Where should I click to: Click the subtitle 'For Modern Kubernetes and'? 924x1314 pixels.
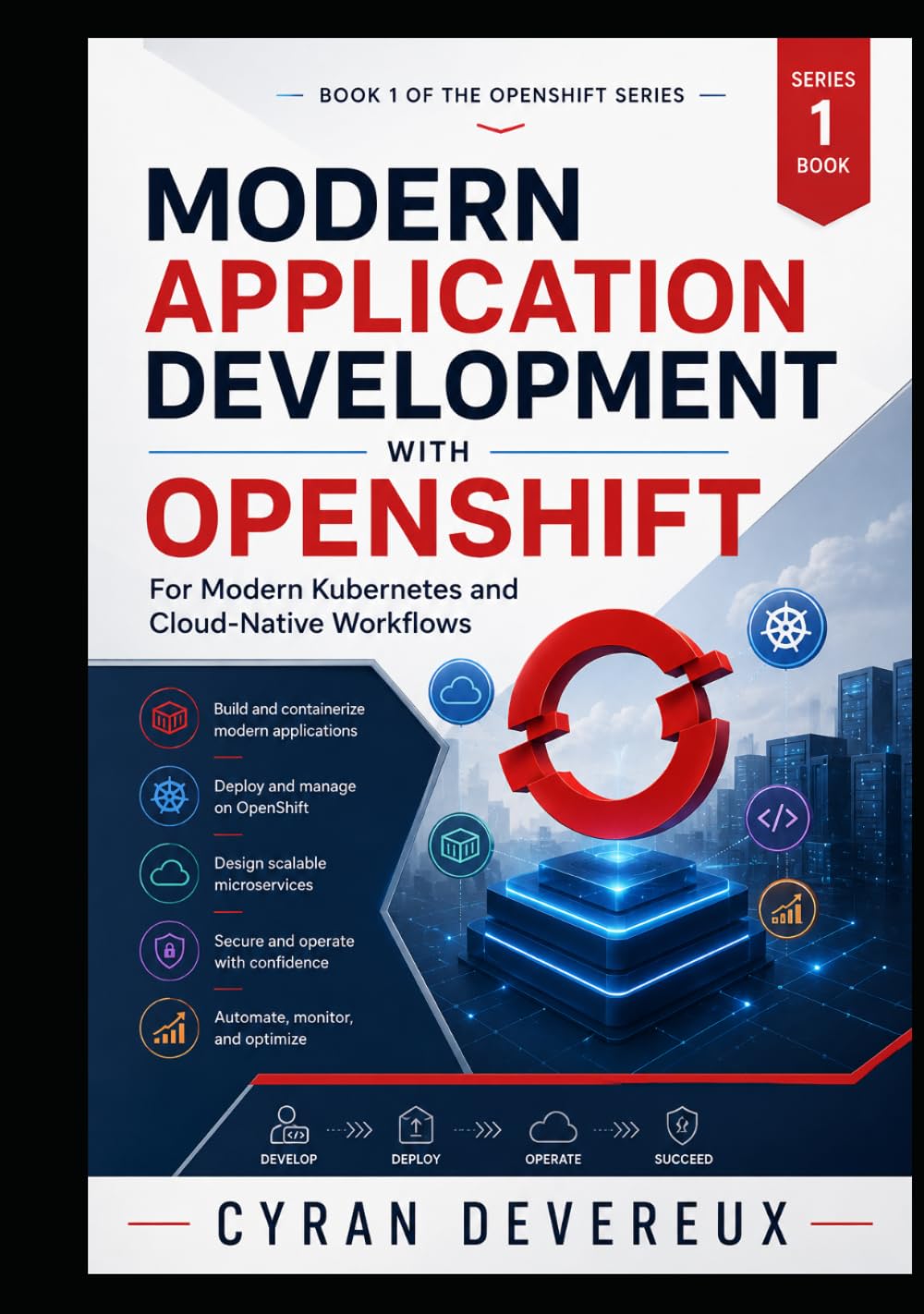coord(334,589)
